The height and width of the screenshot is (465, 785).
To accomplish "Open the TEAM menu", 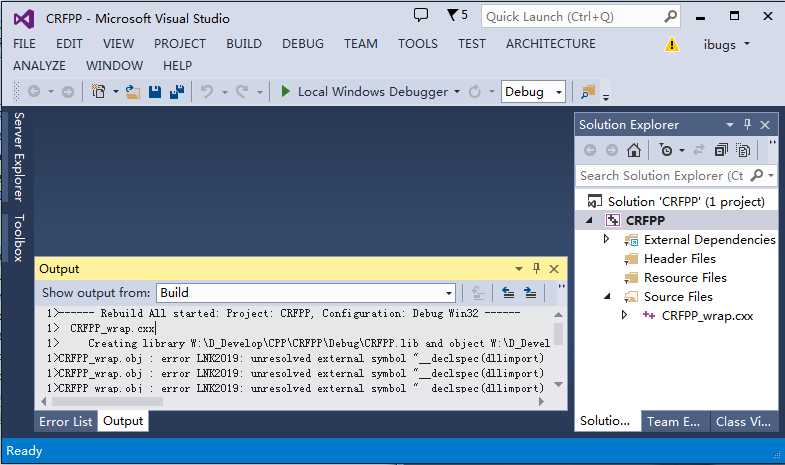I will pyautogui.click(x=360, y=44).
